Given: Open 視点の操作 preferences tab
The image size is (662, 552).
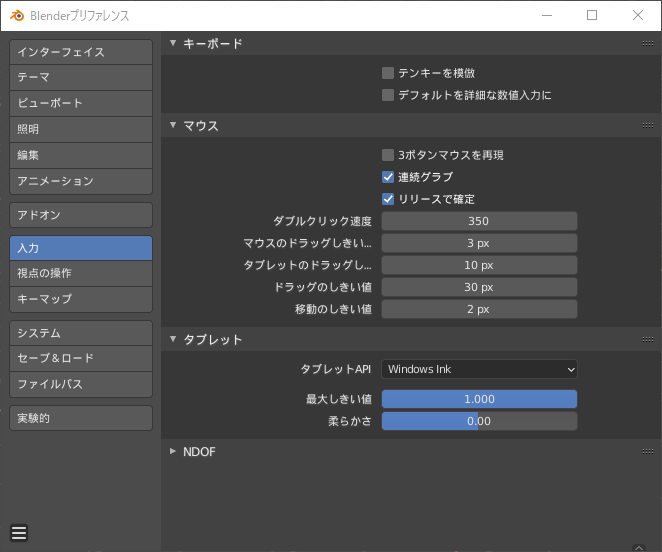Looking at the screenshot, I should [x=81, y=273].
